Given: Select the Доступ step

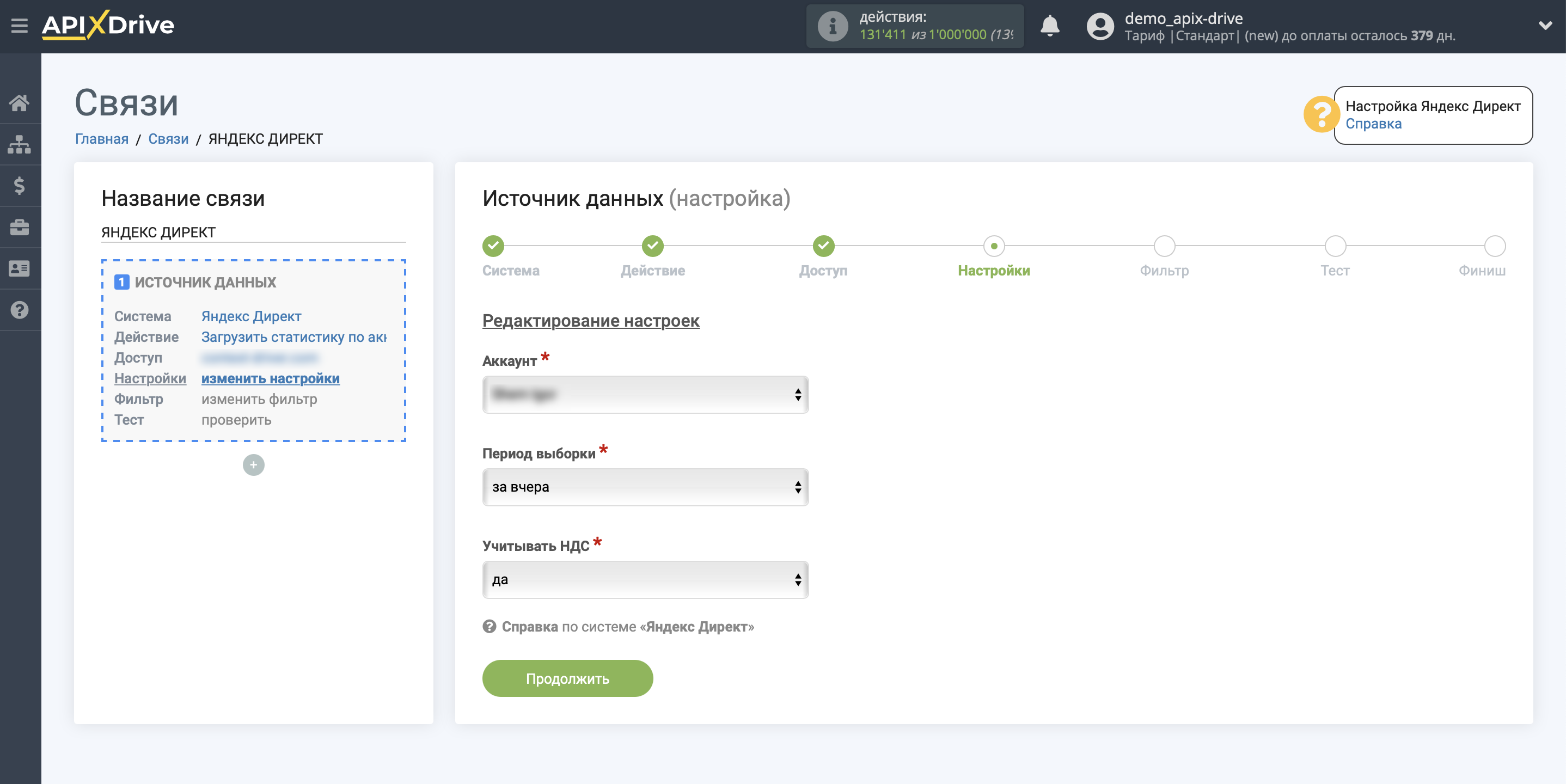Looking at the screenshot, I should (823, 246).
